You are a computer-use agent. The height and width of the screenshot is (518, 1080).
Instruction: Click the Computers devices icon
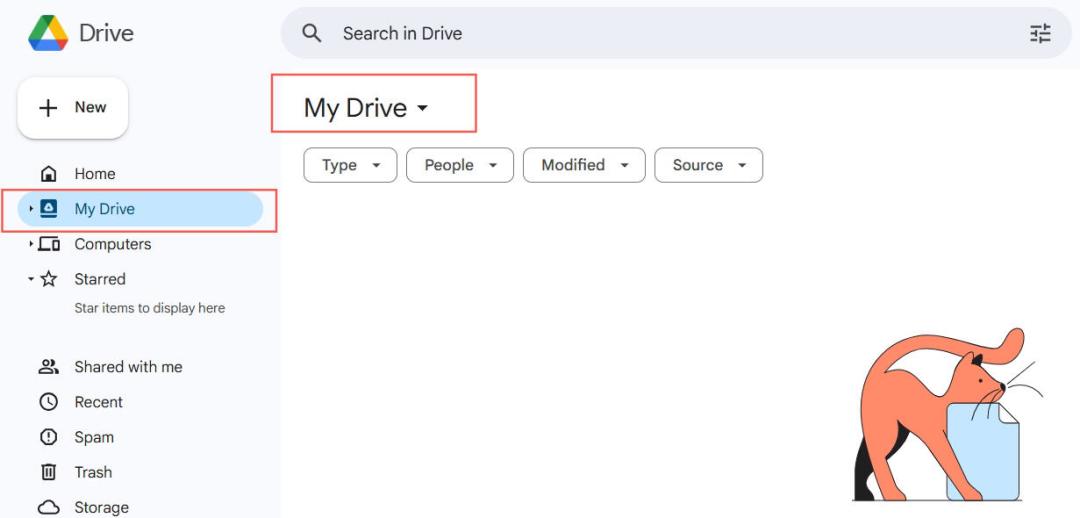49,244
